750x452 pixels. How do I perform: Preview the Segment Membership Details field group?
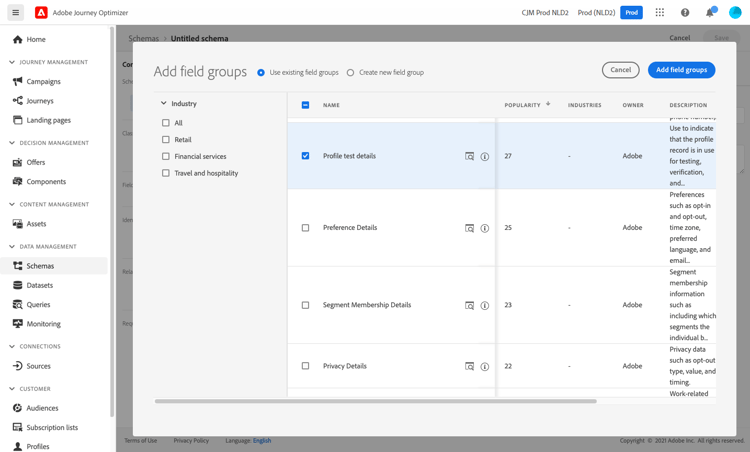pos(469,305)
